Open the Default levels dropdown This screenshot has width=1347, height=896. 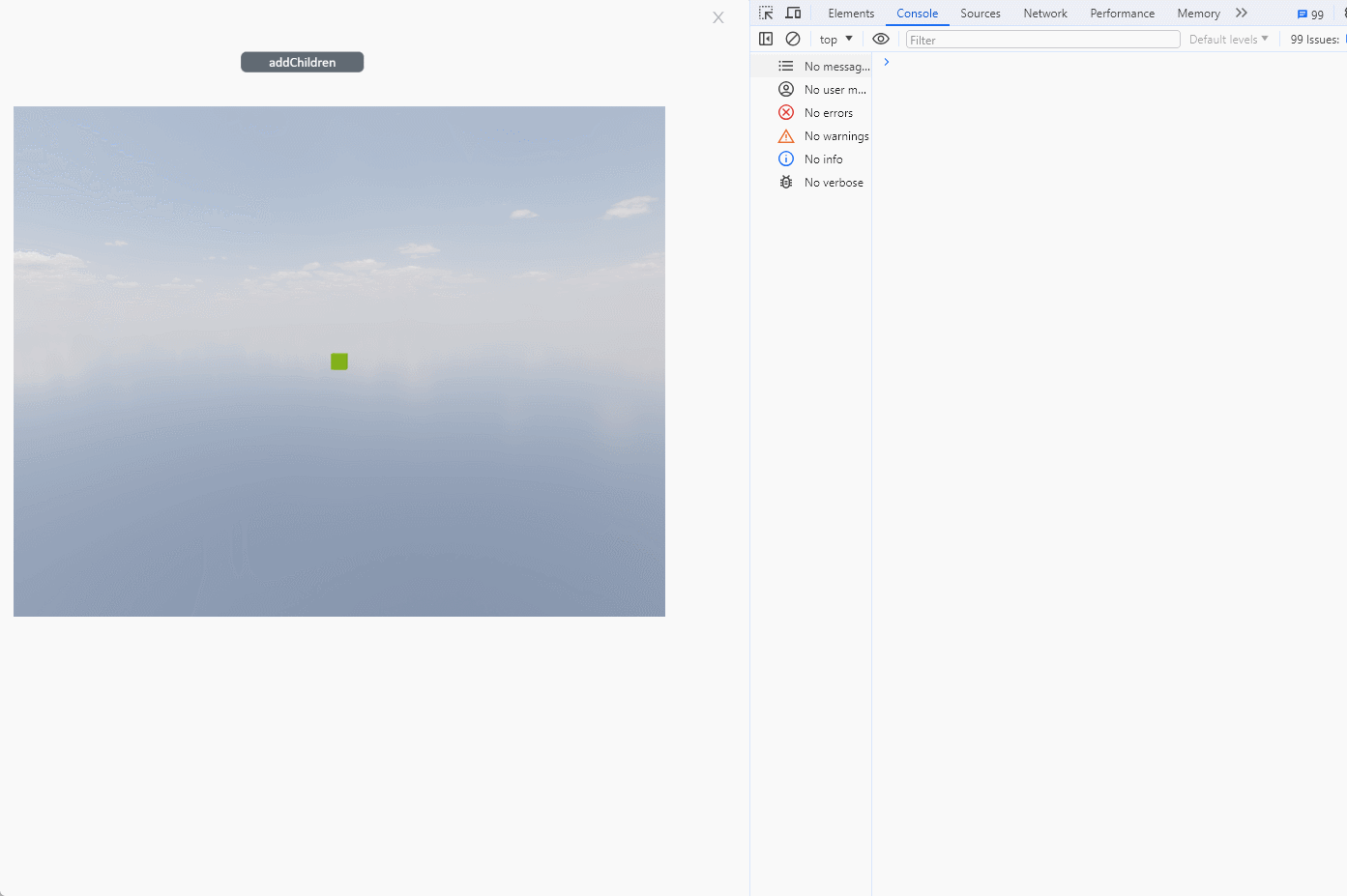(1228, 40)
